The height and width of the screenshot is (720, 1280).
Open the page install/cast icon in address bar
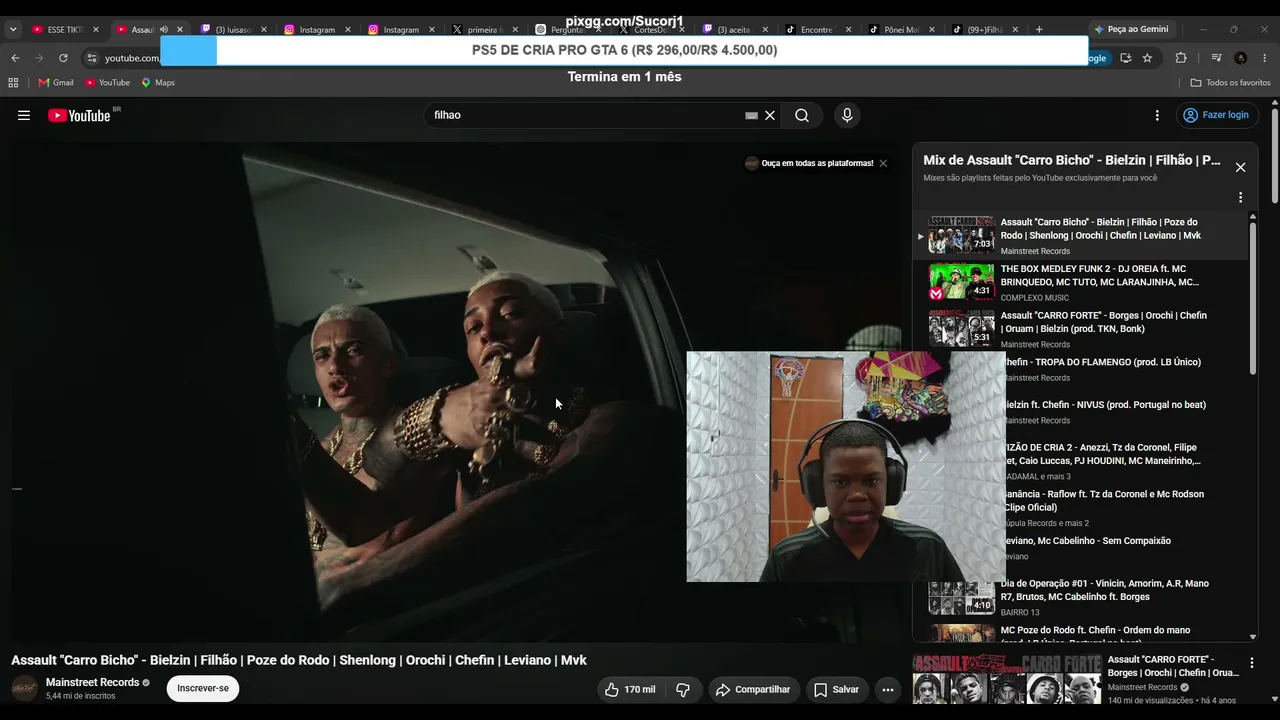point(1125,58)
